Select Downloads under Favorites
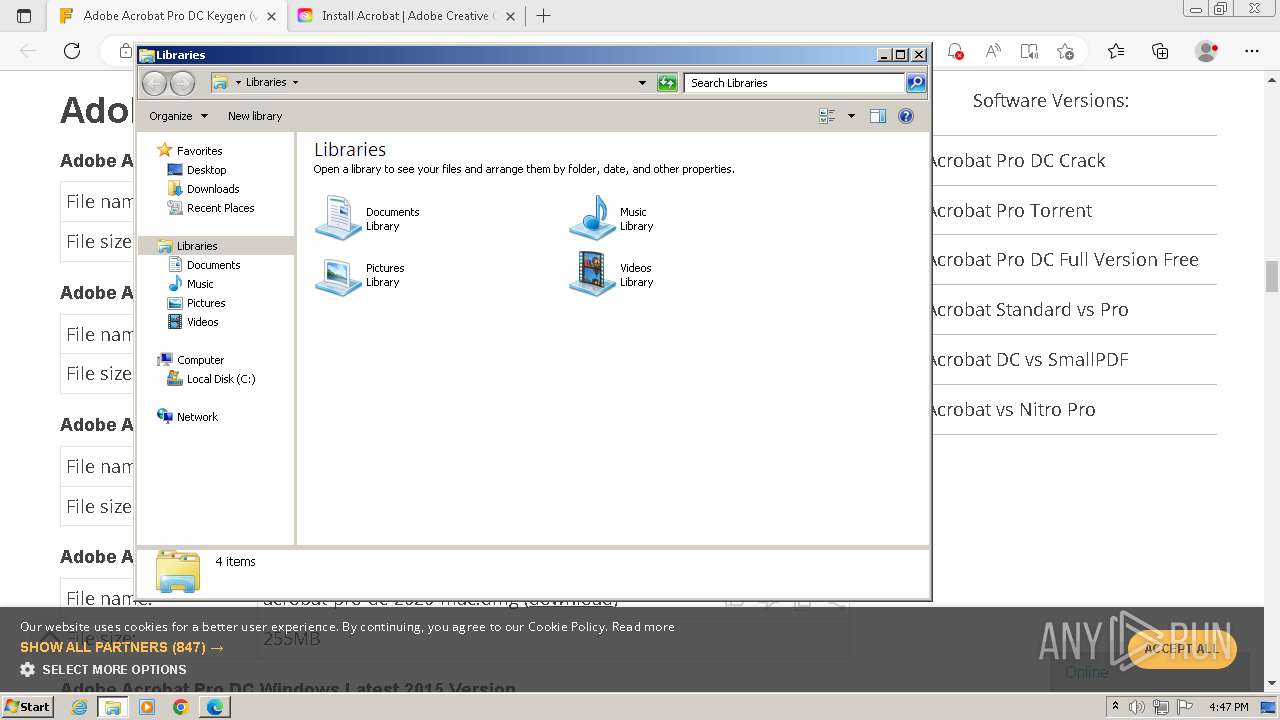The image size is (1280, 720). point(213,189)
